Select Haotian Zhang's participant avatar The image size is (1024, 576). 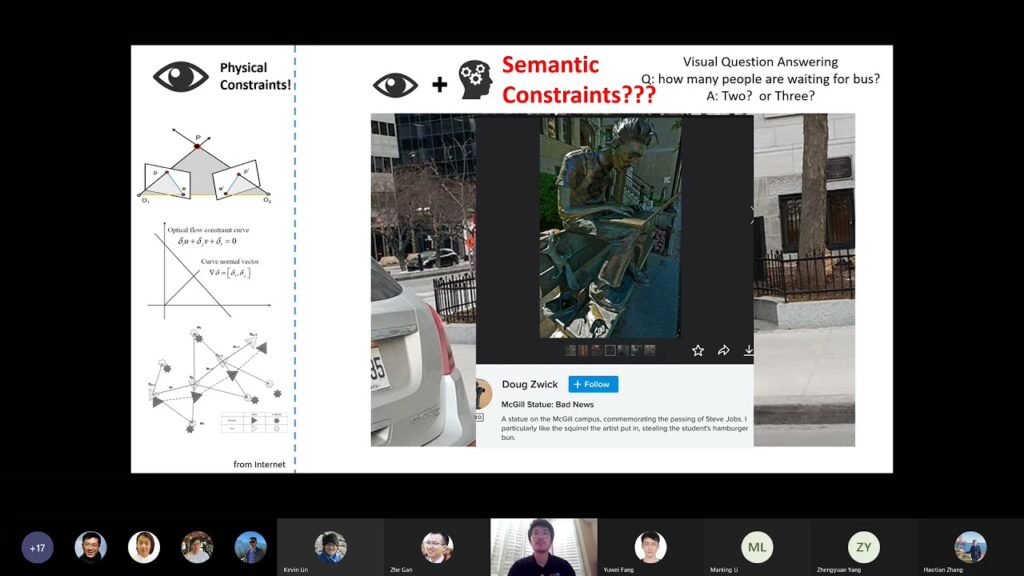970,547
